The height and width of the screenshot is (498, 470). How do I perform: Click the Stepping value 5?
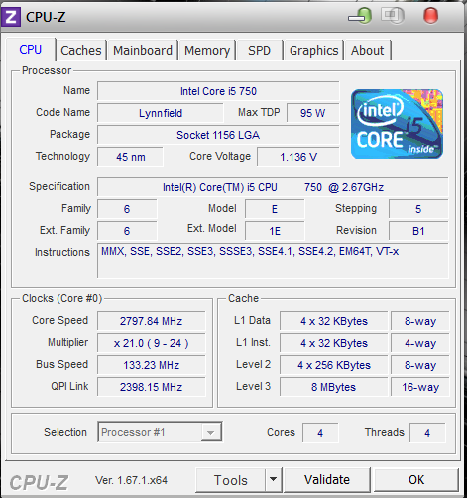point(418,209)
